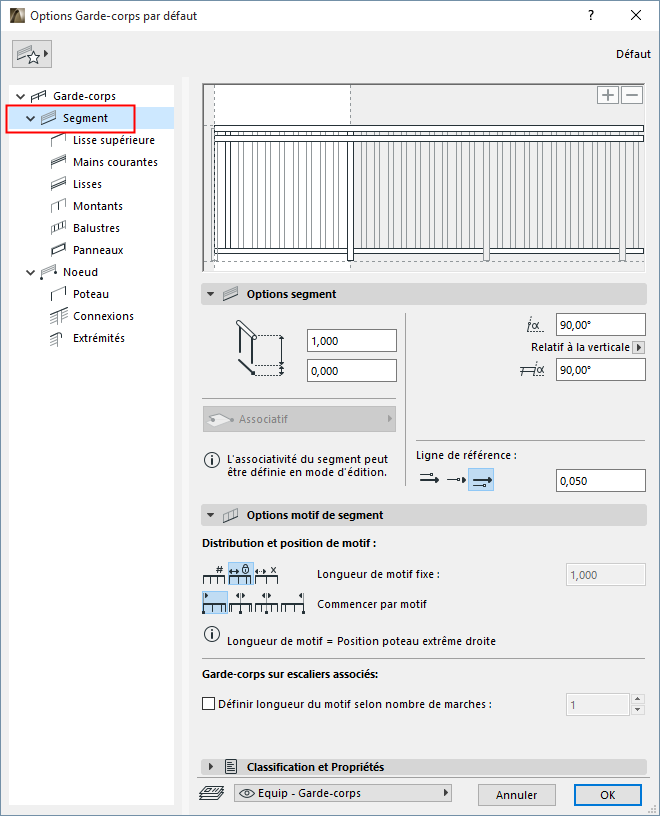This screenshot has height=816, width=660.
Task: Decrease number of steps with down stepper
Action: pyautogui.click(x=638, y=710)
